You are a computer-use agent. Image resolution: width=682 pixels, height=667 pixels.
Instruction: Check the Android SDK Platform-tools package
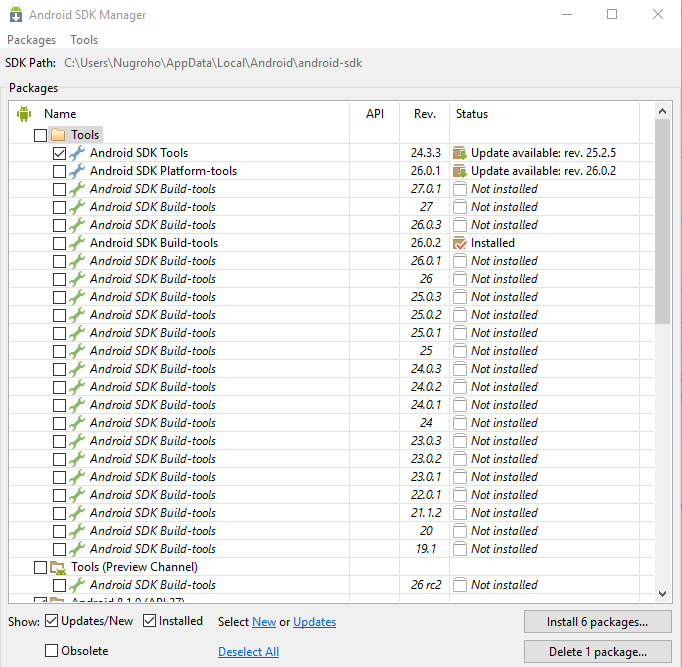pyautogui.click(x=59, y=171)
